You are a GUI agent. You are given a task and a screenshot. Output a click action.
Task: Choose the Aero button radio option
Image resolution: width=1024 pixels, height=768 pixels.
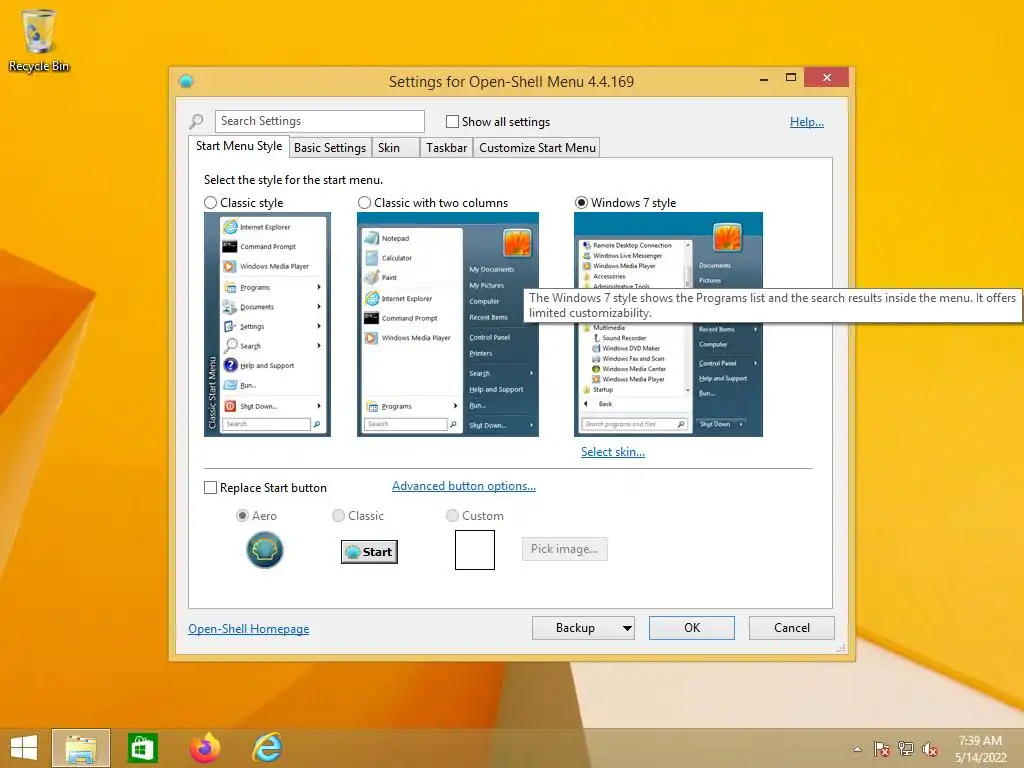tap(242, 516)
